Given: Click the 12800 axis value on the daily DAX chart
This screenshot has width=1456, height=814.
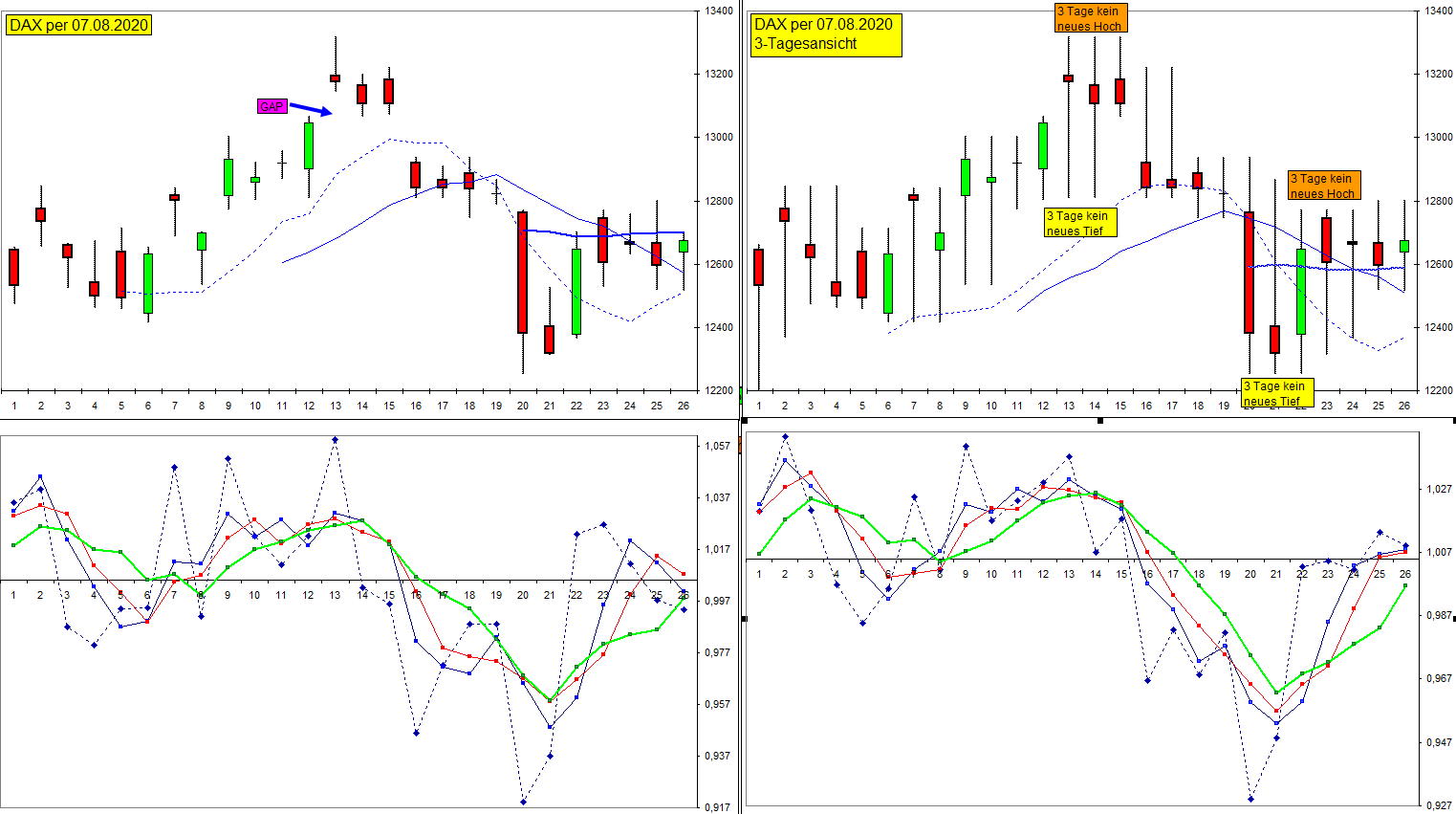Looking at the screenshot, I should pyautogui.click(x=720, y=202).
